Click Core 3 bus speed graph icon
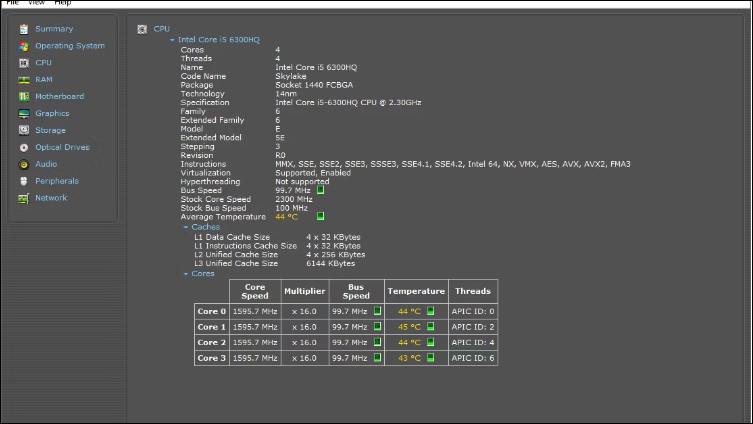The height and width of the screenshot is (424, 753). tap(377, 357)
